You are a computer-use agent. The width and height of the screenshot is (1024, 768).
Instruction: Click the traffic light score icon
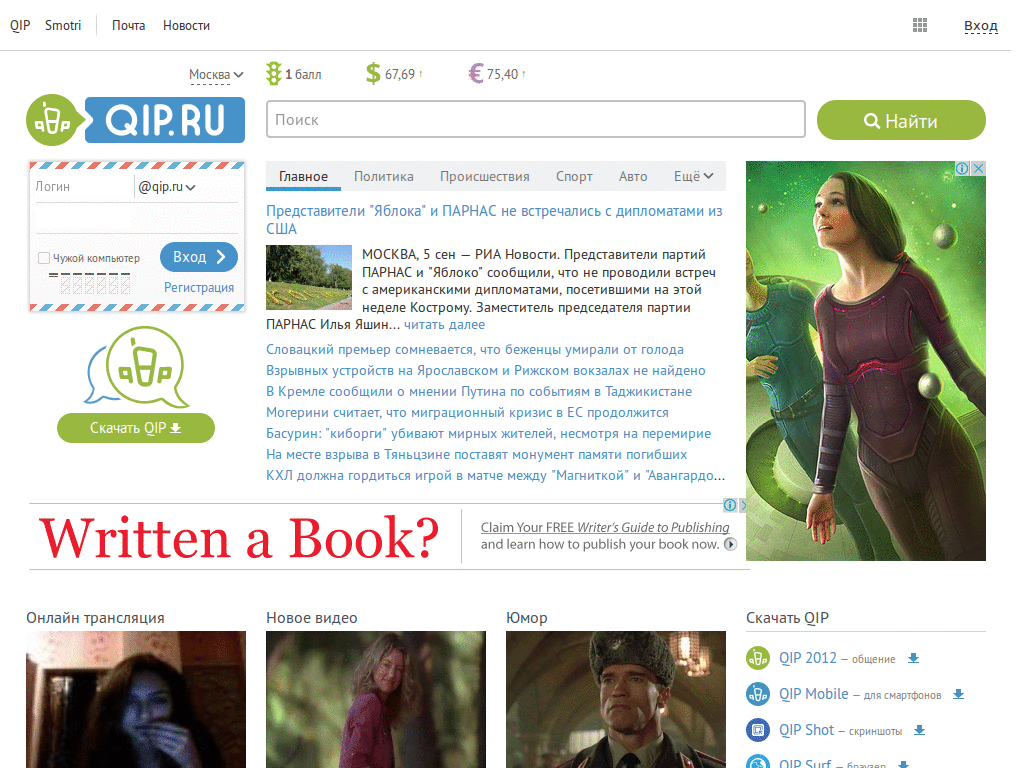pyautogui.click(x=274, y=73)
